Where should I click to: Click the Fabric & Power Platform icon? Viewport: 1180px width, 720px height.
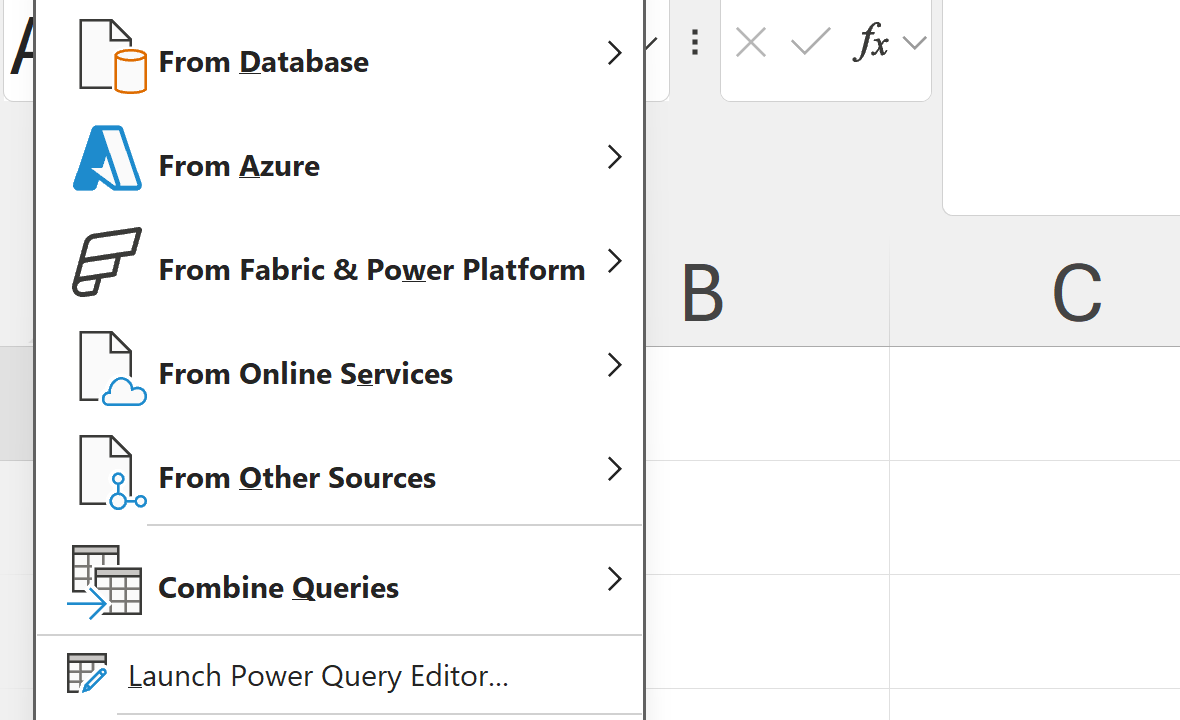(107, 262)
